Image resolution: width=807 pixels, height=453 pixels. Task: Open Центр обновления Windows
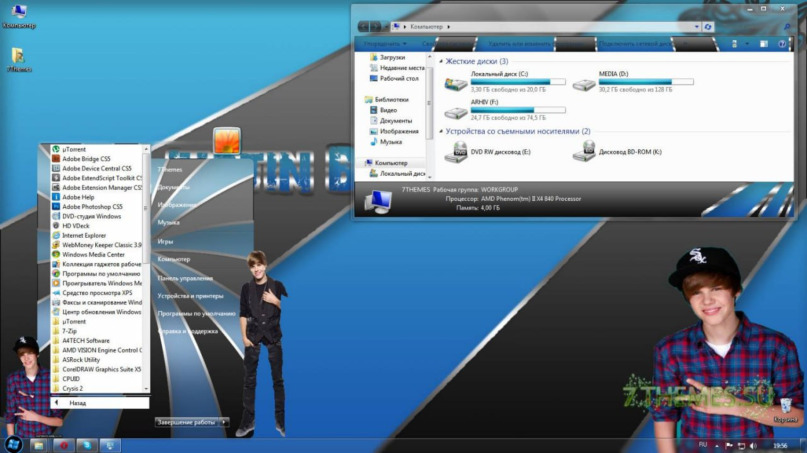[97, 312]
